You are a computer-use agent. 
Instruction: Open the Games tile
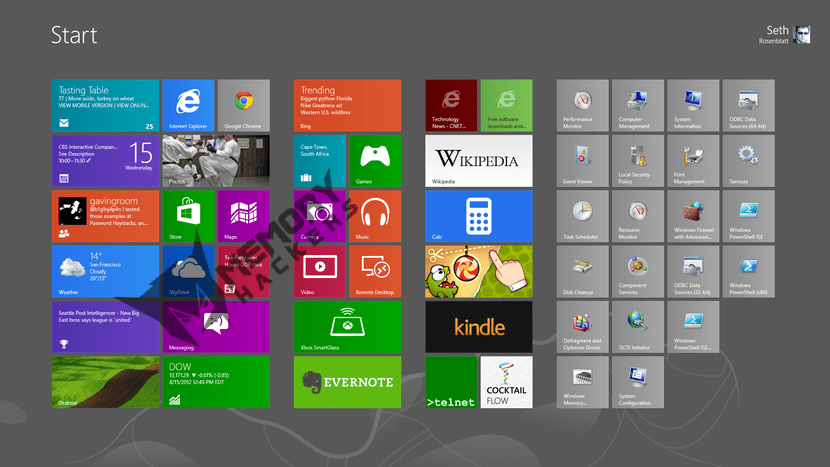[375, 161]
